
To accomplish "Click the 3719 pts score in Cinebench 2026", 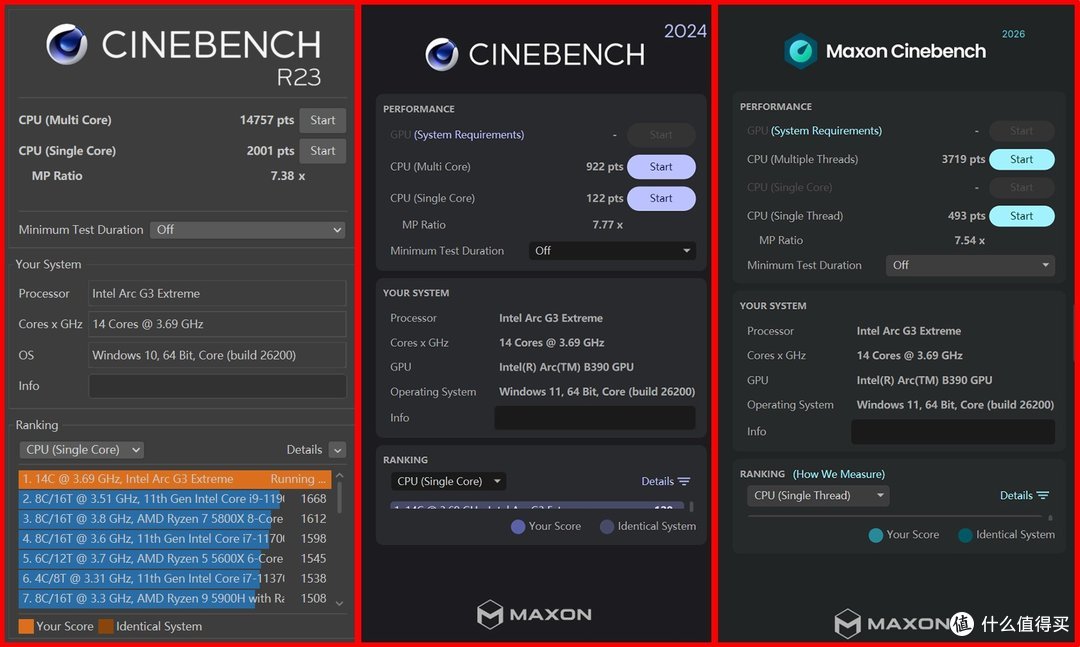I will (963, 159).
